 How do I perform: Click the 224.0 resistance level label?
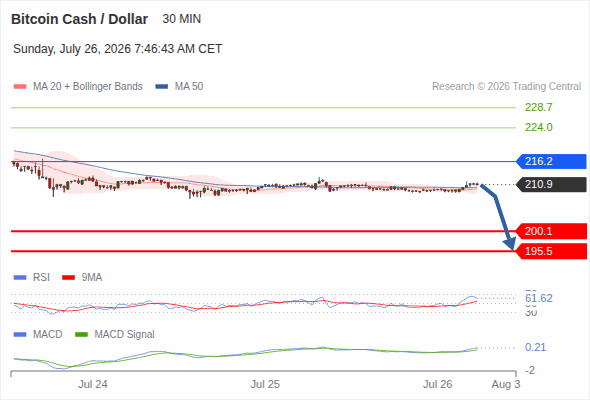click(x=539, y=128)
